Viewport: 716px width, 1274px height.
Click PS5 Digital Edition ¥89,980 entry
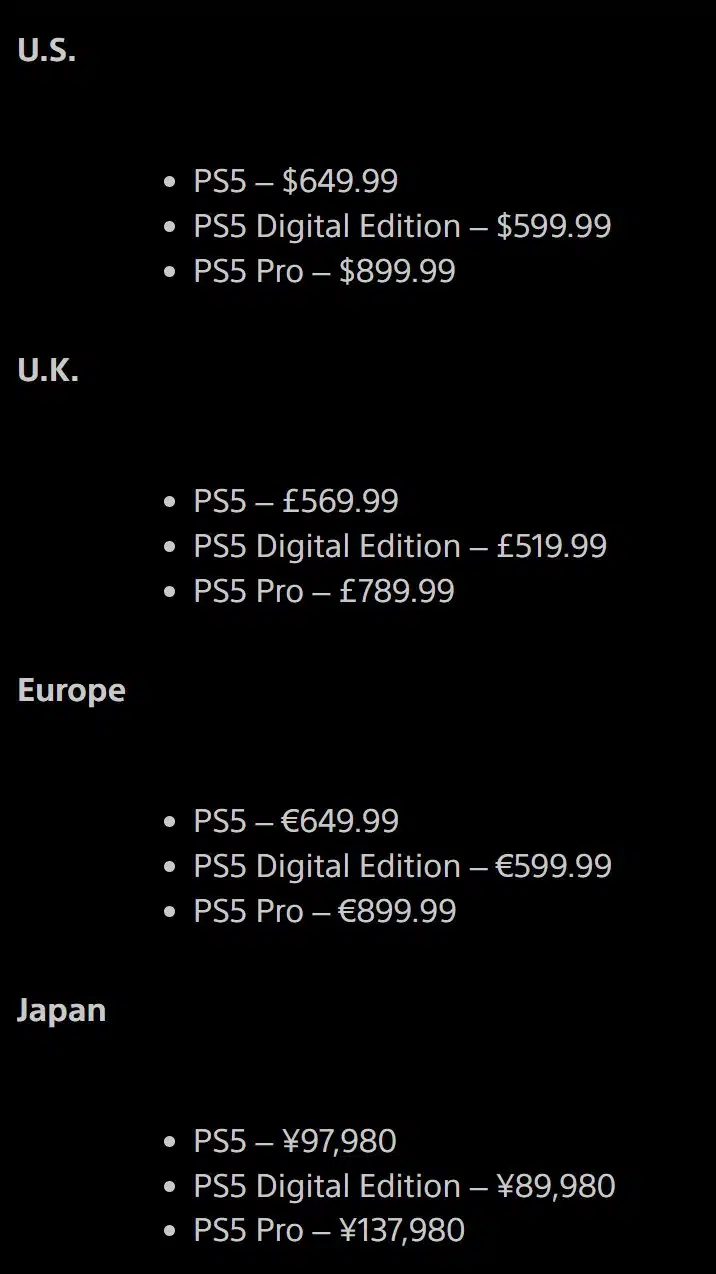point(404,1186)
